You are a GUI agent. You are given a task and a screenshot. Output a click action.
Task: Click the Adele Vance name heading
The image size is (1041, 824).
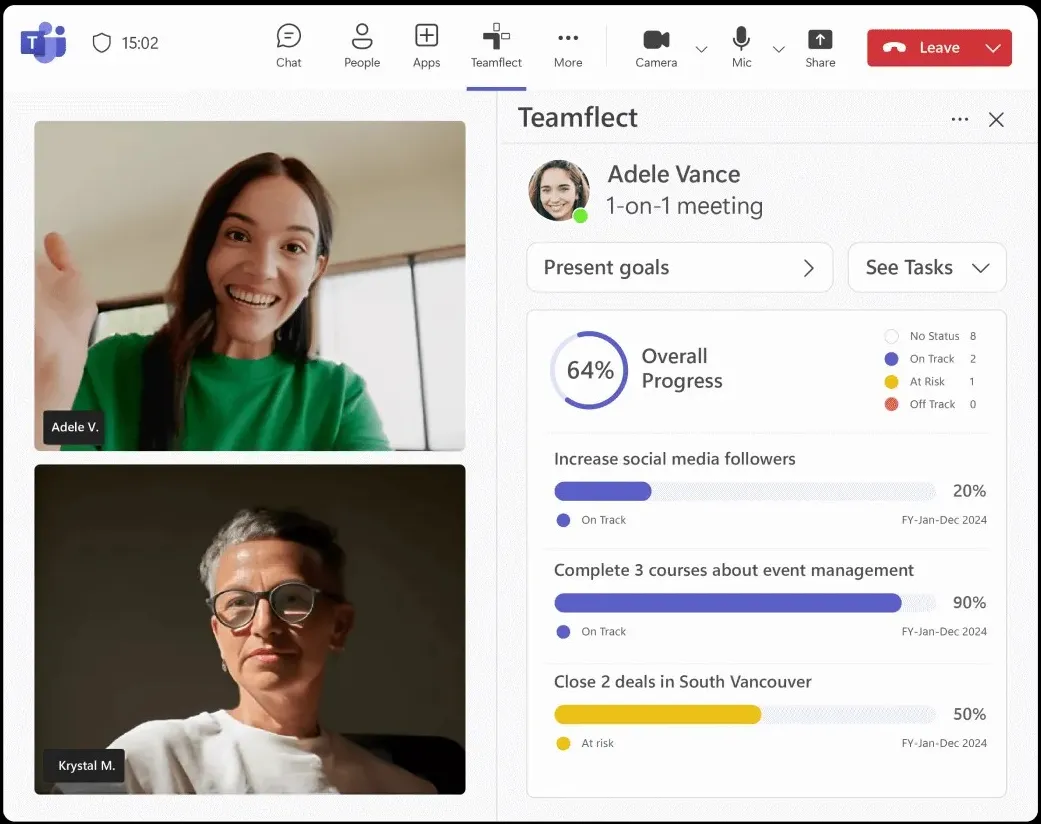pos(674,174)
